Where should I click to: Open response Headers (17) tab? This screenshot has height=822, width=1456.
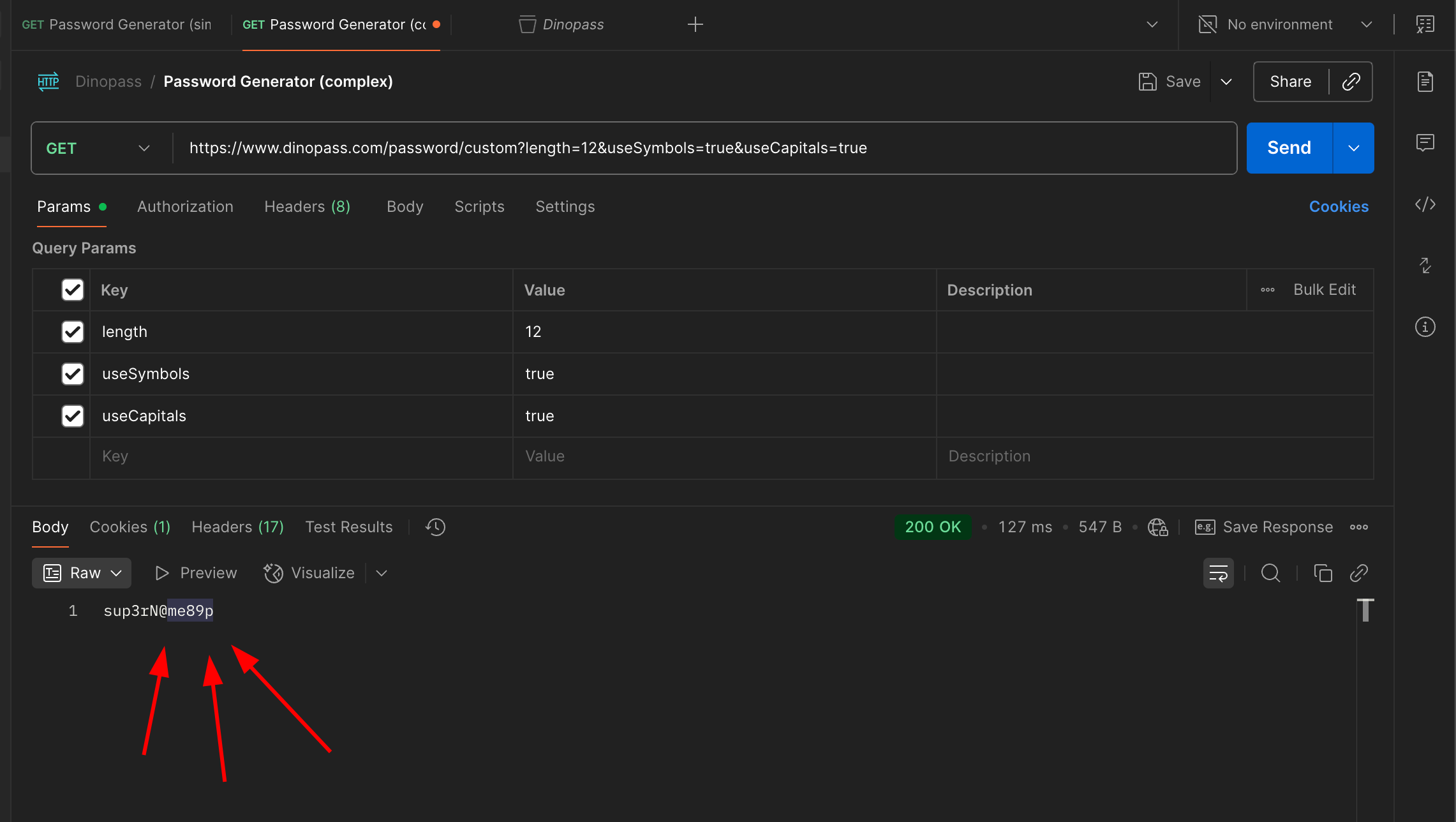tap(237, 527)
